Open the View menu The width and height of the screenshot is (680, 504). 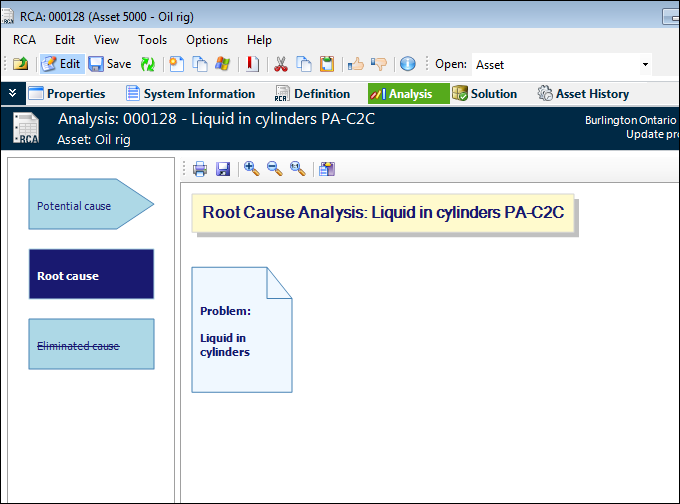(x=106, y=40)
